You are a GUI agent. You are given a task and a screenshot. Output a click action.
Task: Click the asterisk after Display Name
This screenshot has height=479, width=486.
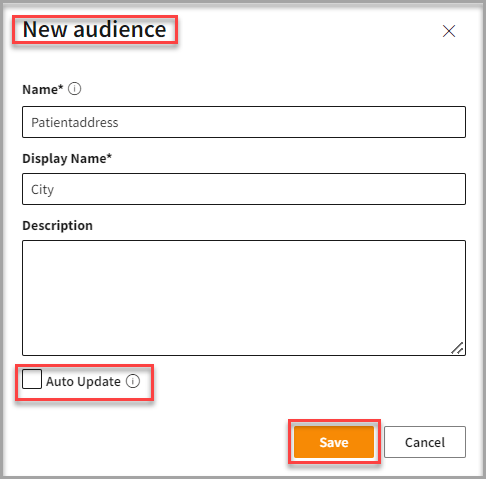click(109, 156)
